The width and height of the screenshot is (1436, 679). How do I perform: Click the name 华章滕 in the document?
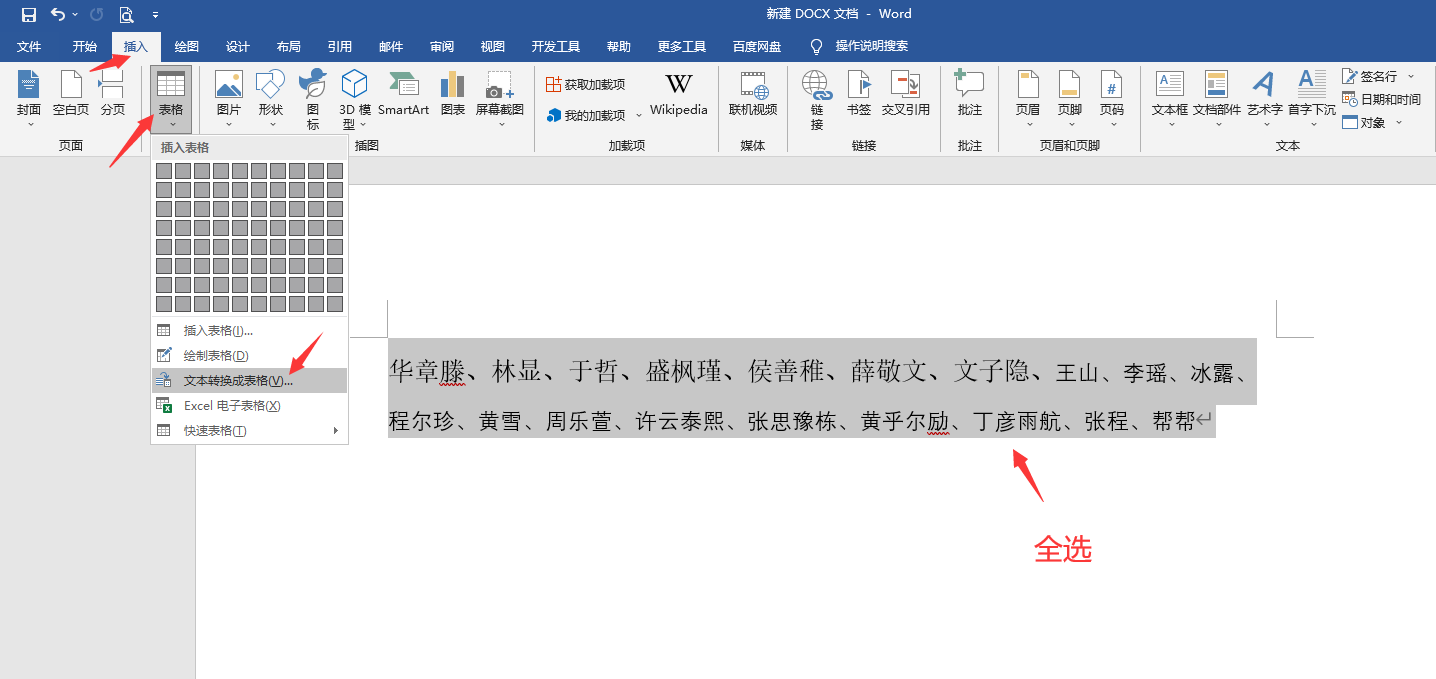tap(427, 372)
